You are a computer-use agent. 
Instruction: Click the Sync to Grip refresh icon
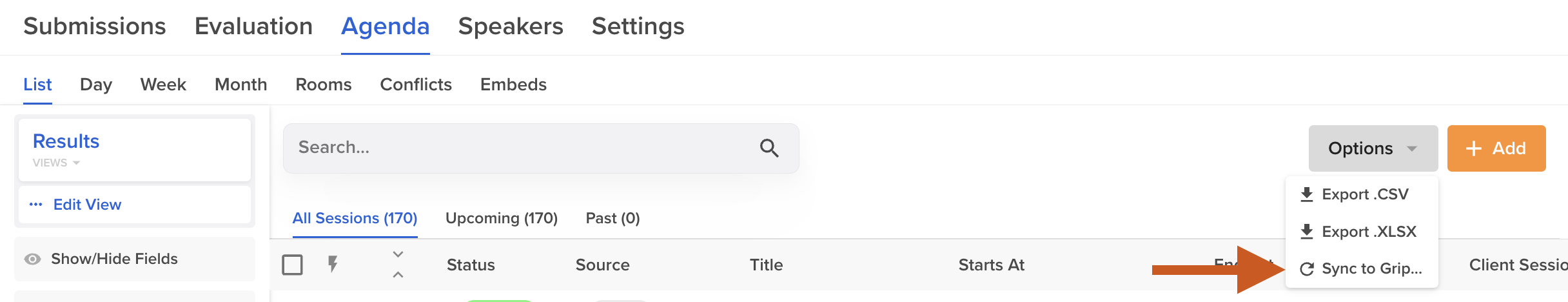click(x=1307, y=269)
